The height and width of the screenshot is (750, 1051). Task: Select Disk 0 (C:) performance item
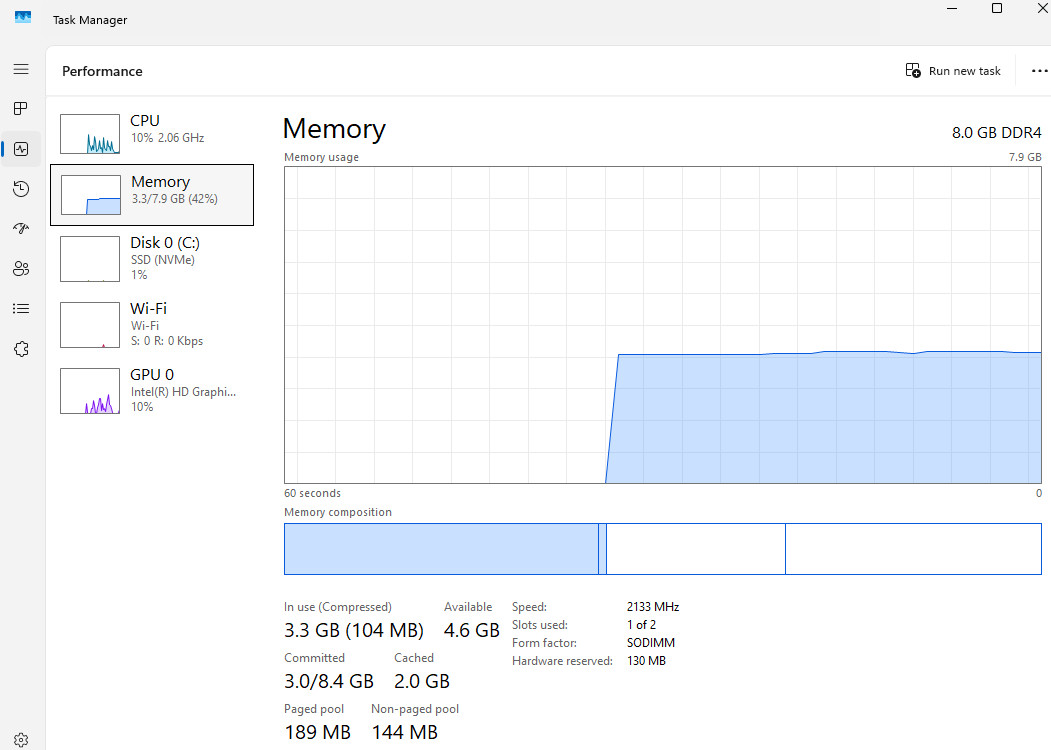tap(152, 259)
